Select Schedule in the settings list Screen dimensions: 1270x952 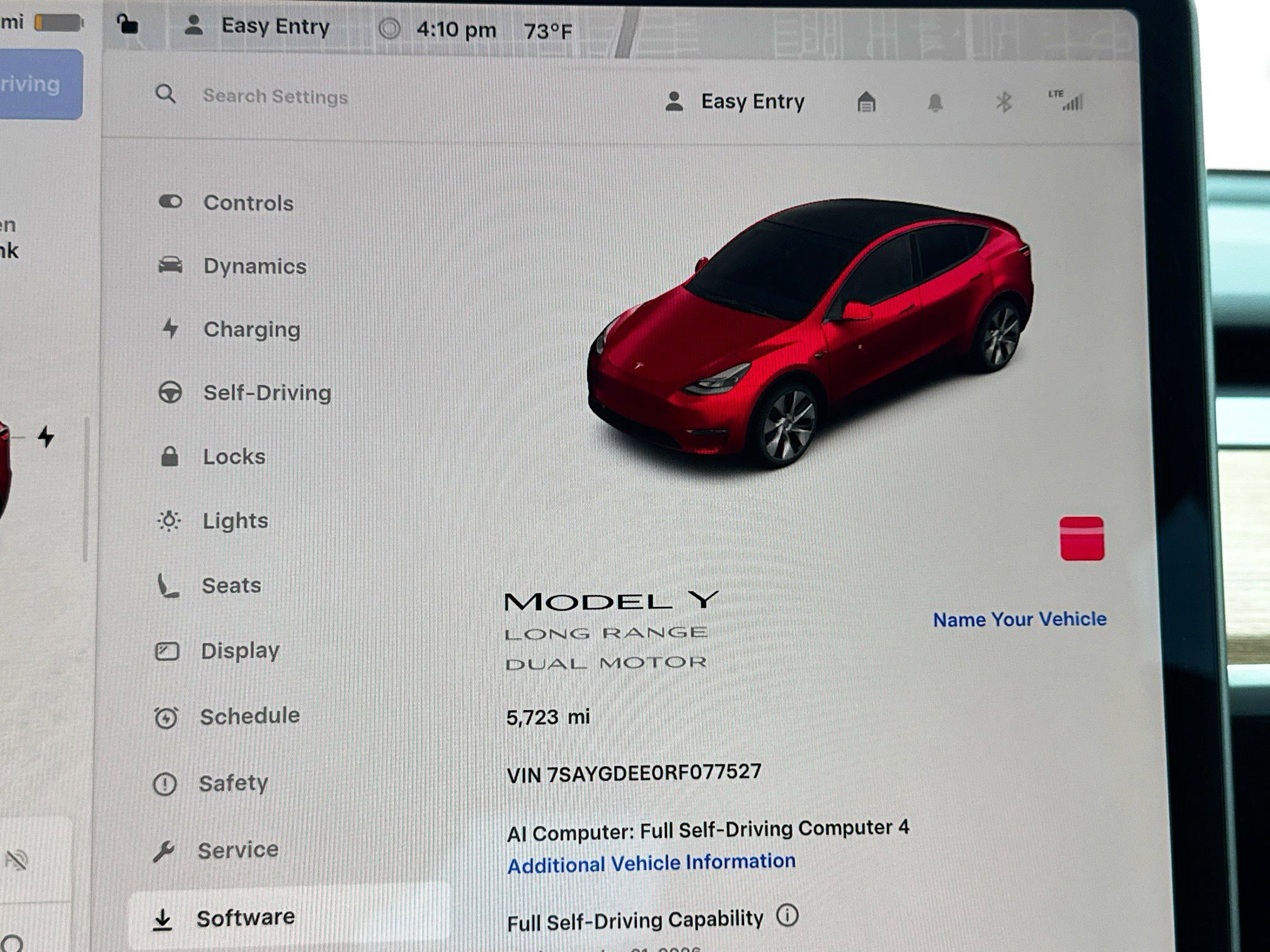click(x=227, y=717)
